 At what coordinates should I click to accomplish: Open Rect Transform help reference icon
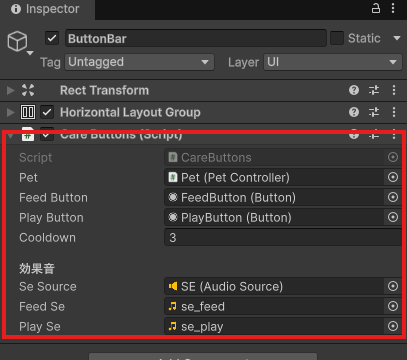point(354,90)
